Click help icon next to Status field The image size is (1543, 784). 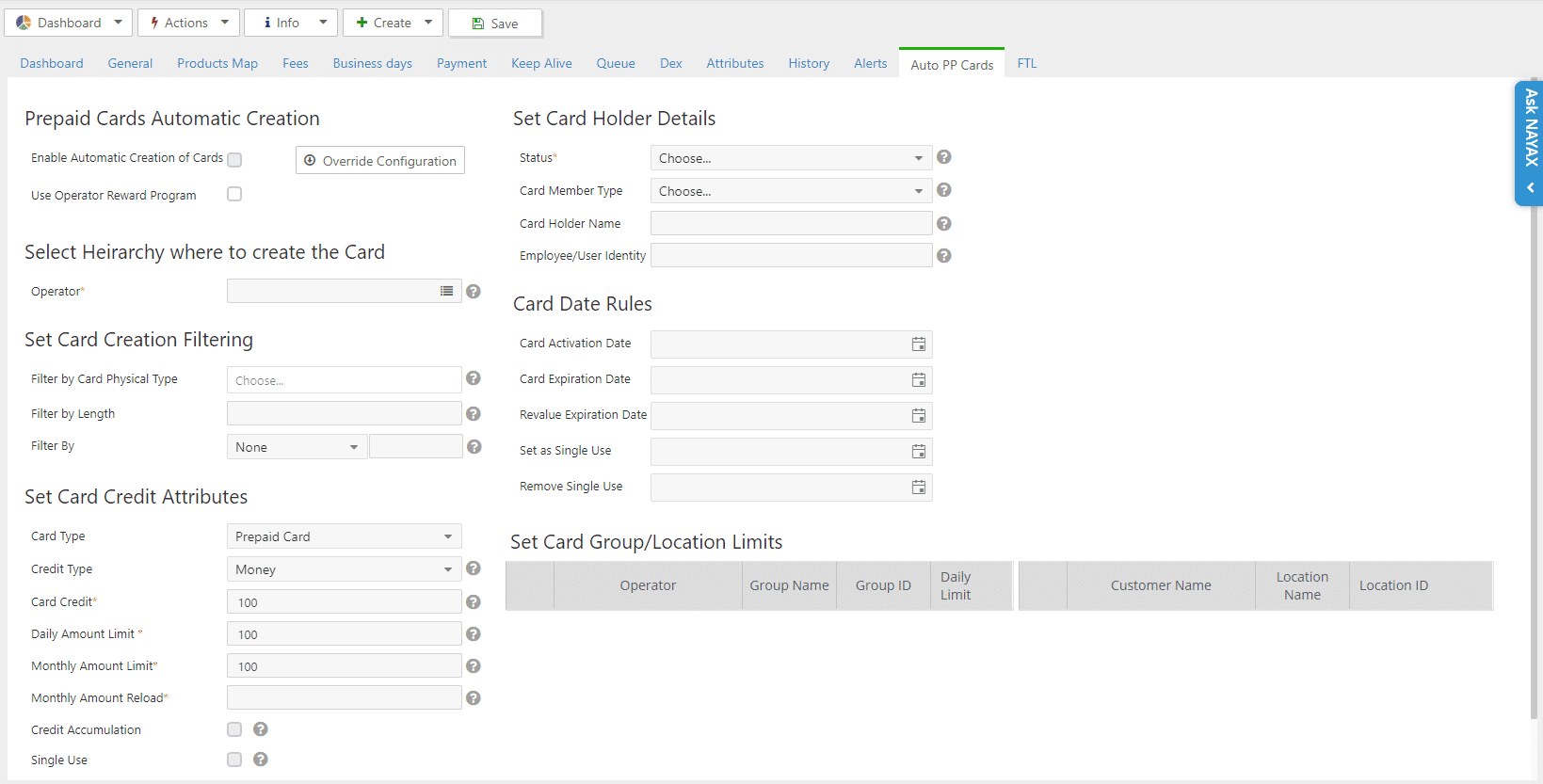[944, 157]
